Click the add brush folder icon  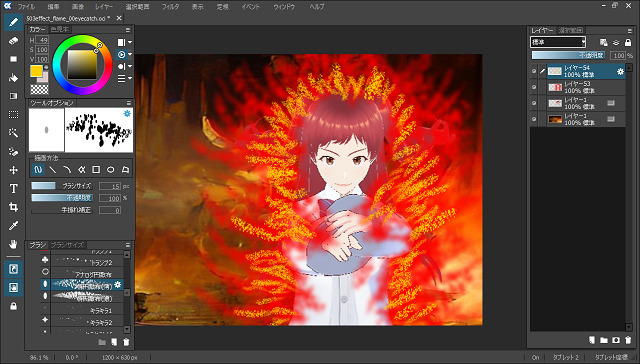(102, 342)
